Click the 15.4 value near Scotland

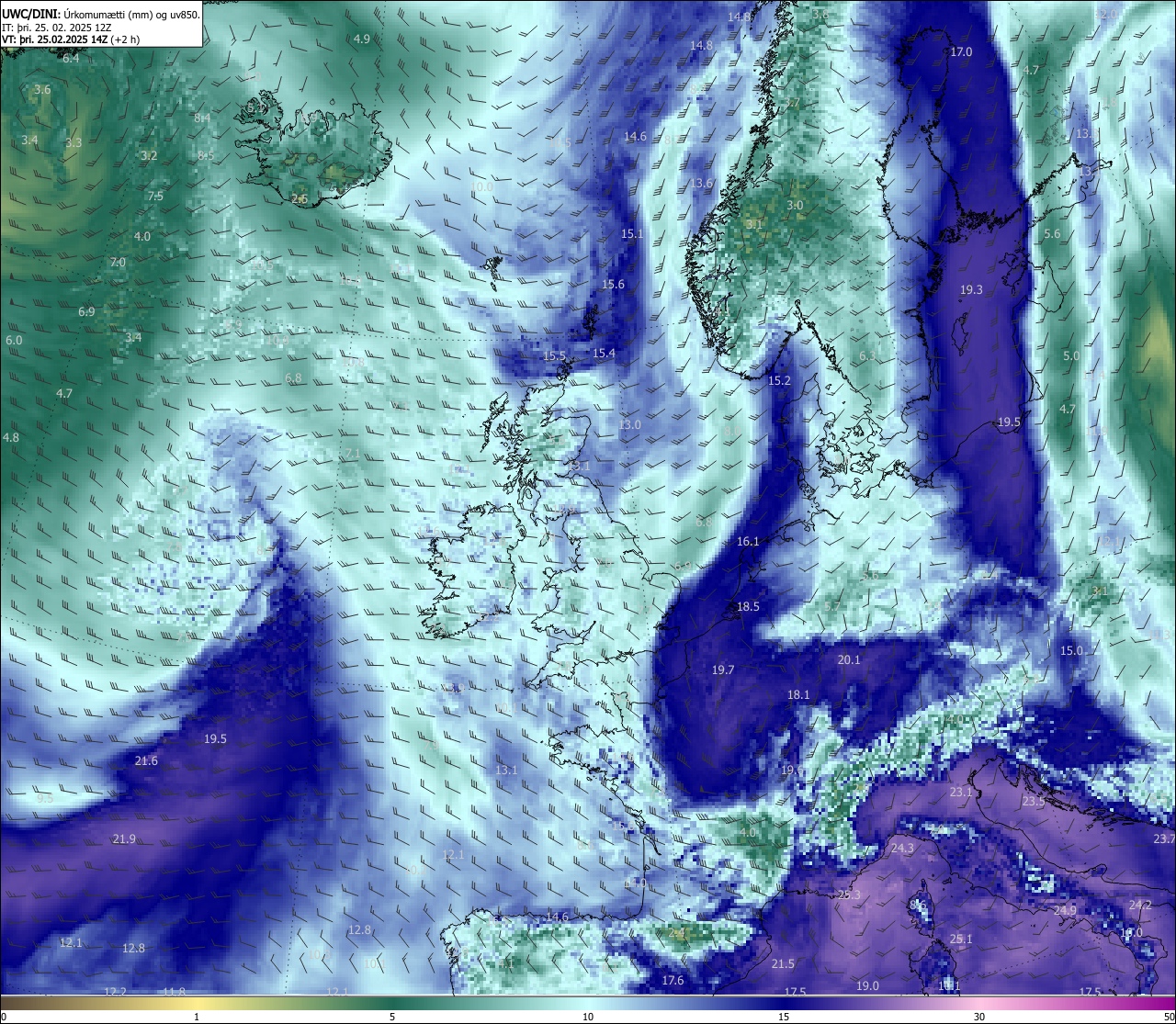(x=604, y=353)
